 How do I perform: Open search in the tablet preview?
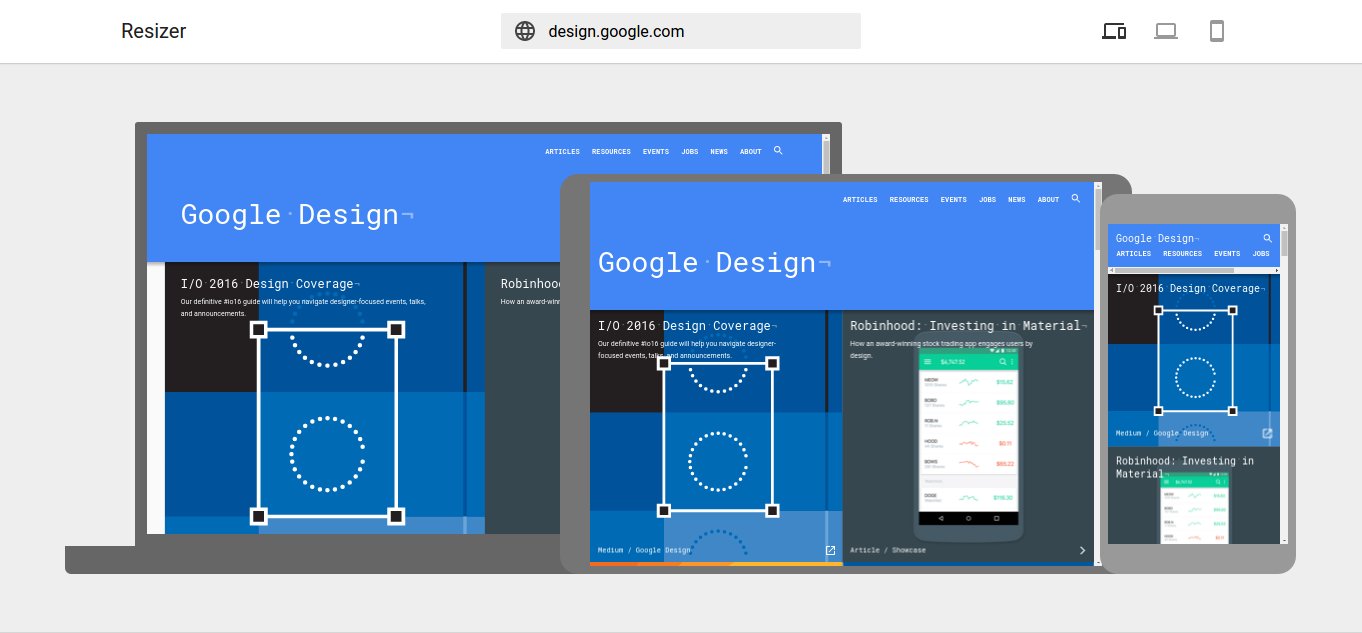click(1076, 199)
